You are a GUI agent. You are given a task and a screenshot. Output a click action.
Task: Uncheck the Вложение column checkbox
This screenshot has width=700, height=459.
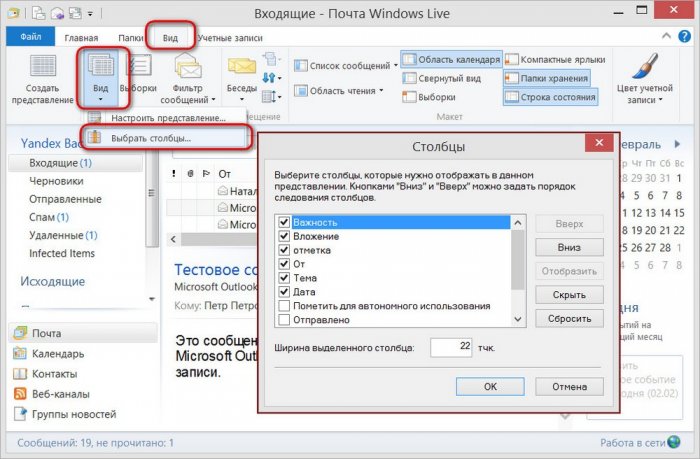tap(284, 236)
